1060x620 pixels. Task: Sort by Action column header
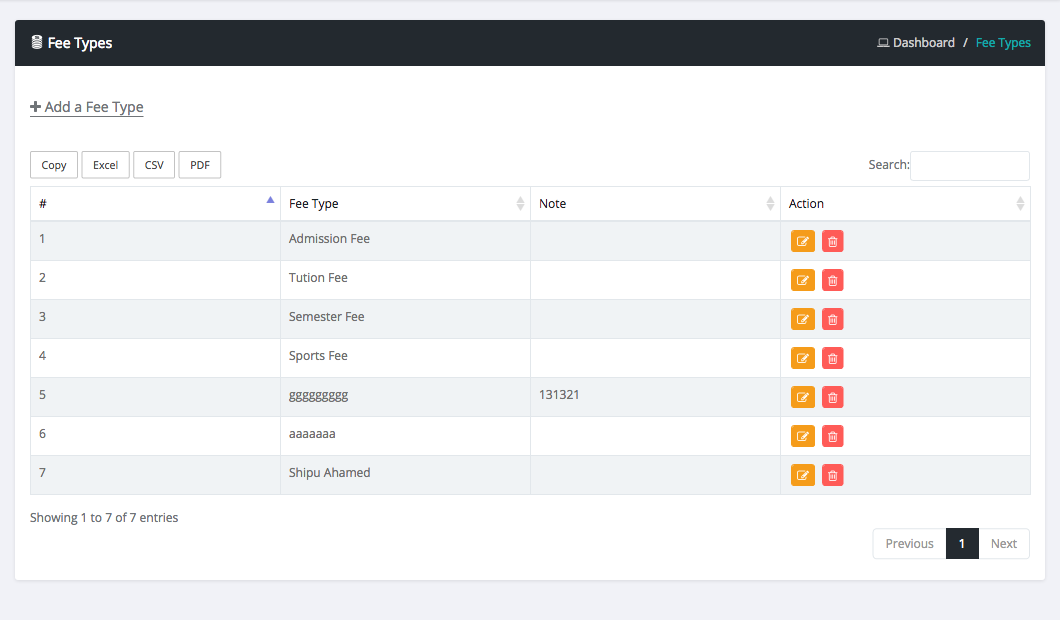point(905,204)
